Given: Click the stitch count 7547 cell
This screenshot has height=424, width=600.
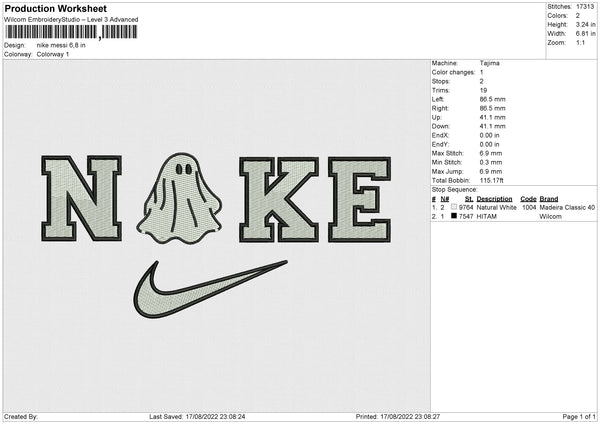Looking at the screenshot, I should [466, 216].
